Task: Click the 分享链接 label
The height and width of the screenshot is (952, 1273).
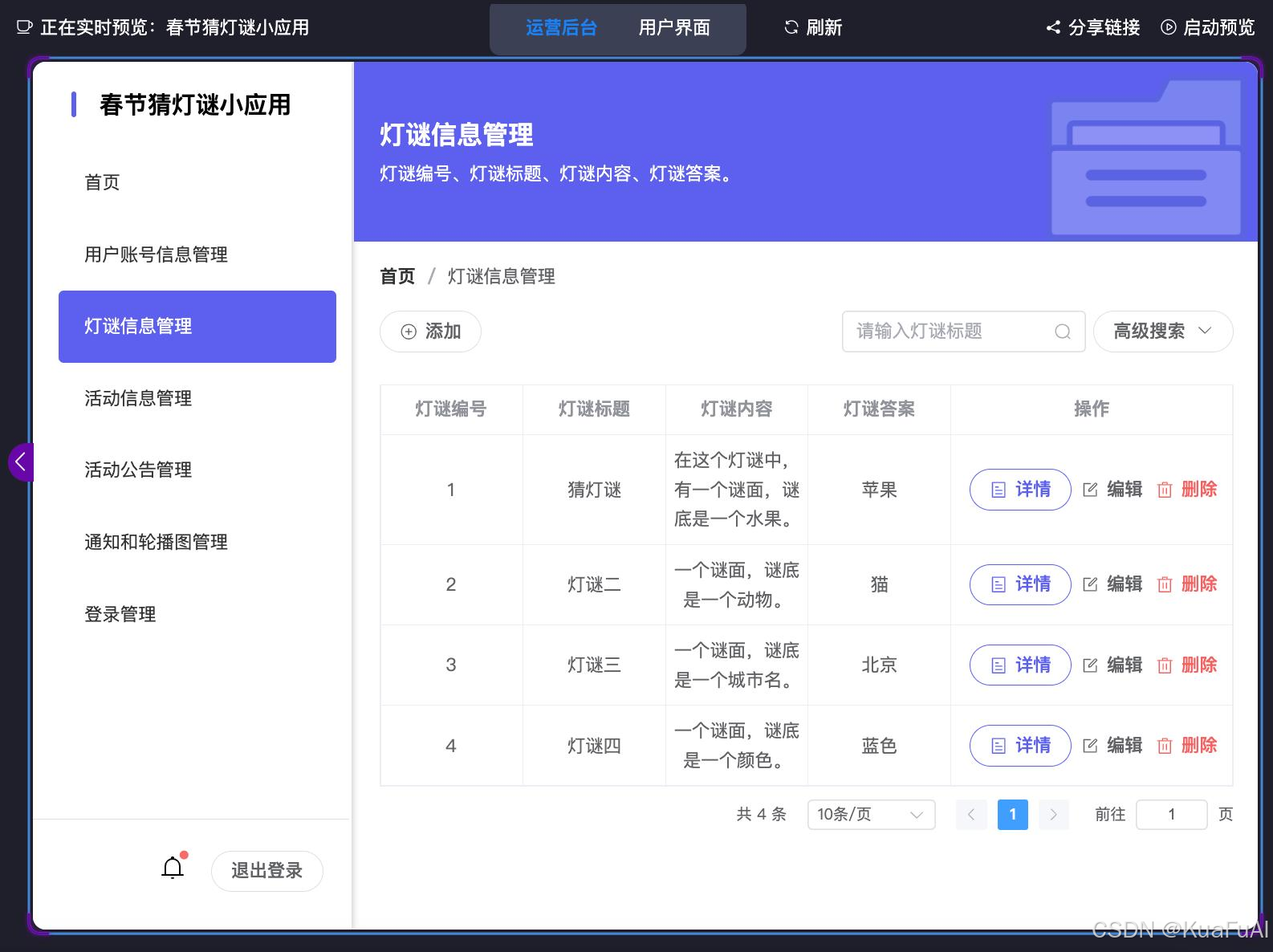Action: (1104, 28)
